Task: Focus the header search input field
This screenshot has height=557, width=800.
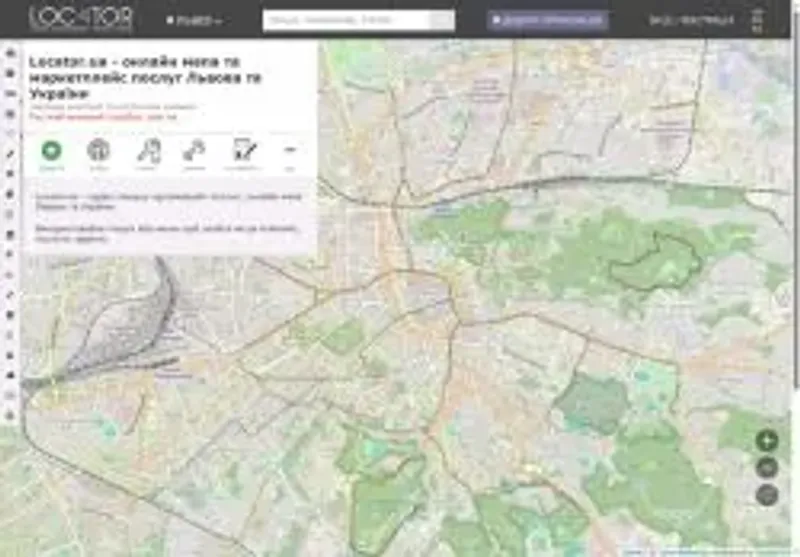Action: [347, 20]
